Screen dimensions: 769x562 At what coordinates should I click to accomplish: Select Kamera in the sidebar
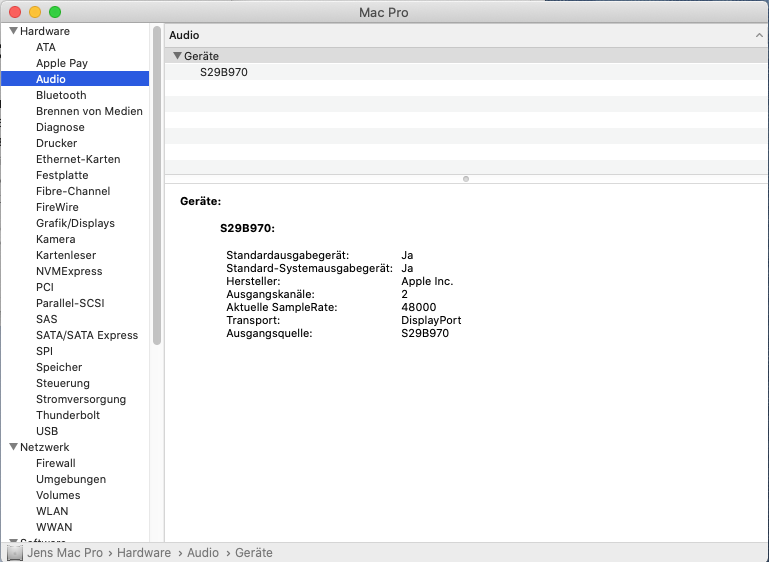tap(55, 239)
